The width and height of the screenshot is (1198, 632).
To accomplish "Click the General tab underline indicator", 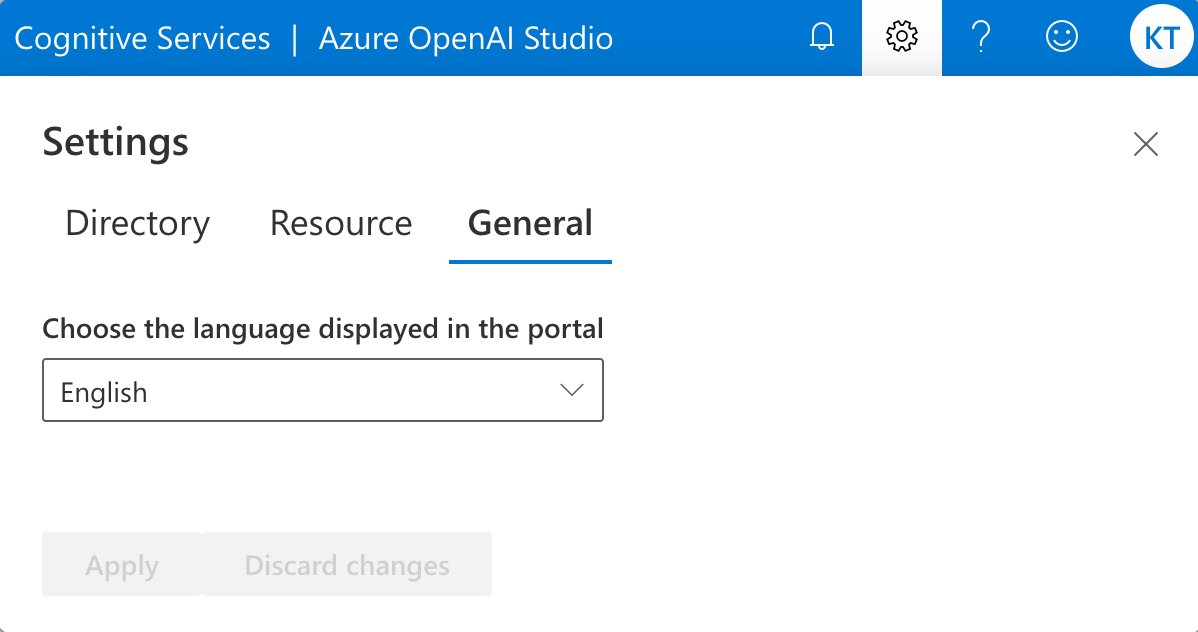I will click(x=530, y=258).
